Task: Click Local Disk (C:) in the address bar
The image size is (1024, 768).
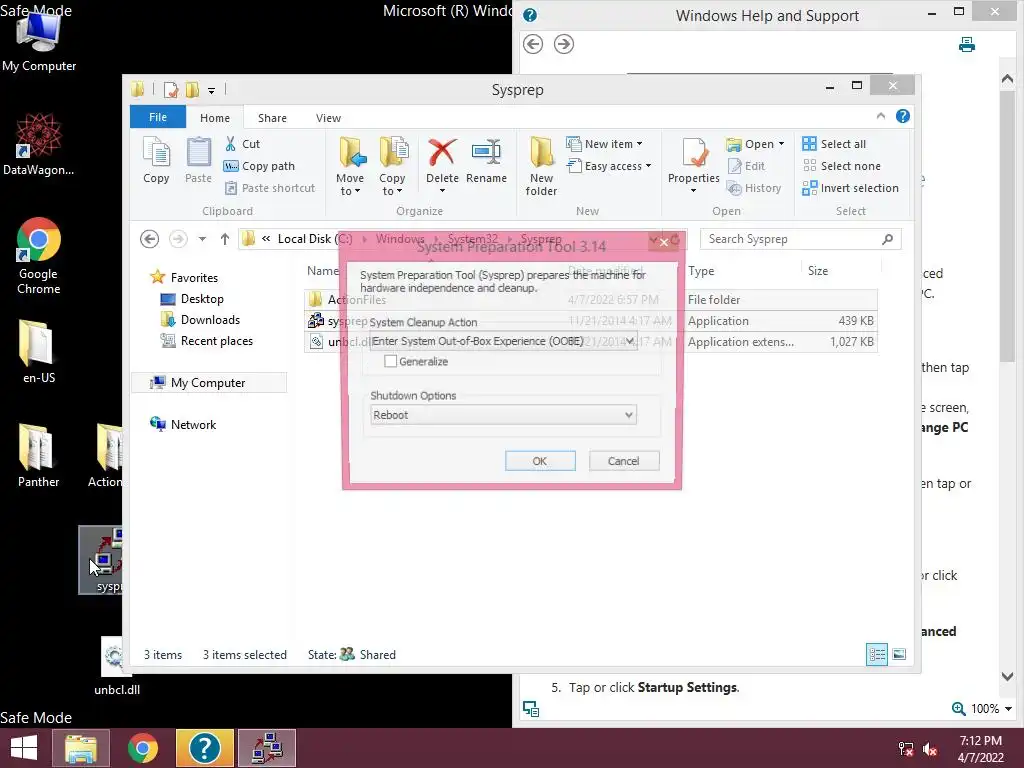Action: (x=315, y=239)
